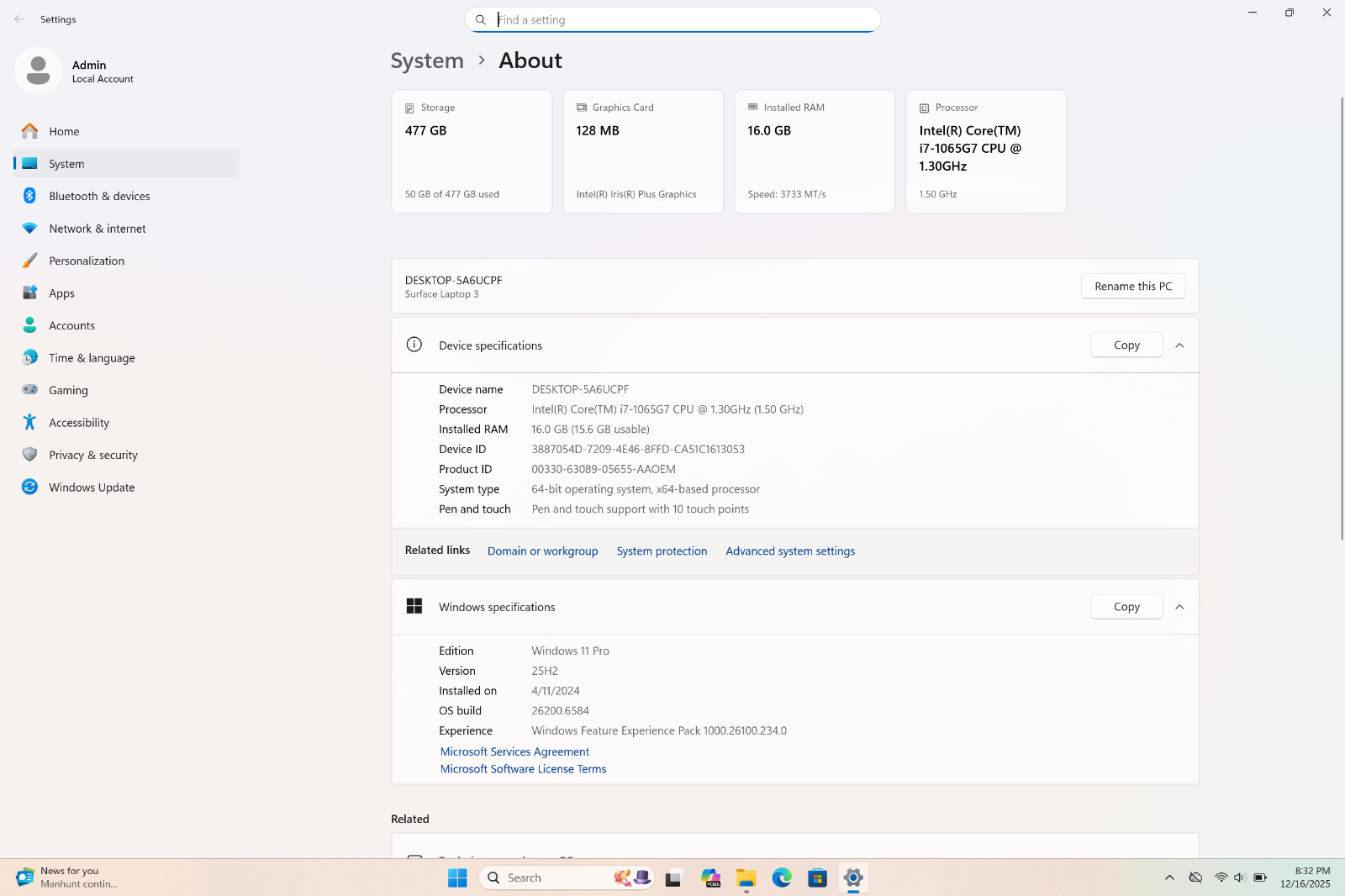Open the Advanced system settings link
The width and height of the screenshot is (1345, 896).
[x=790, y=551]
